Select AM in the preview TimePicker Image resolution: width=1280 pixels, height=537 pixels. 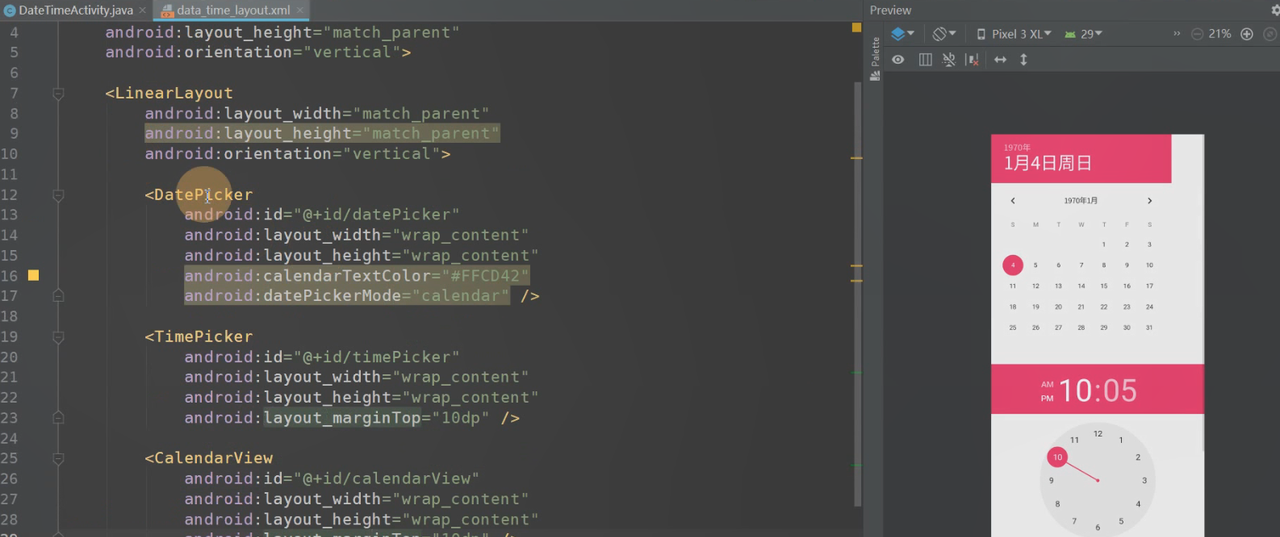pos(1047,384)
